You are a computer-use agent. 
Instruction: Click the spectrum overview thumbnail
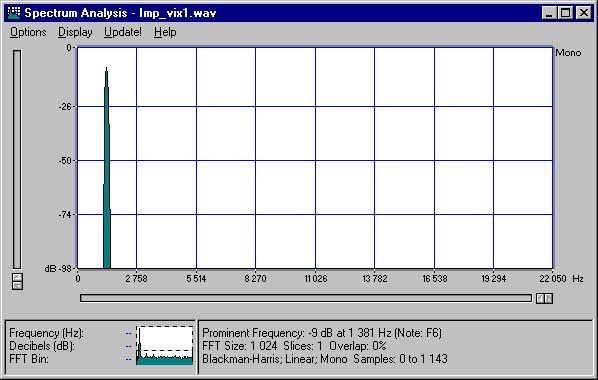click(165, 345)
